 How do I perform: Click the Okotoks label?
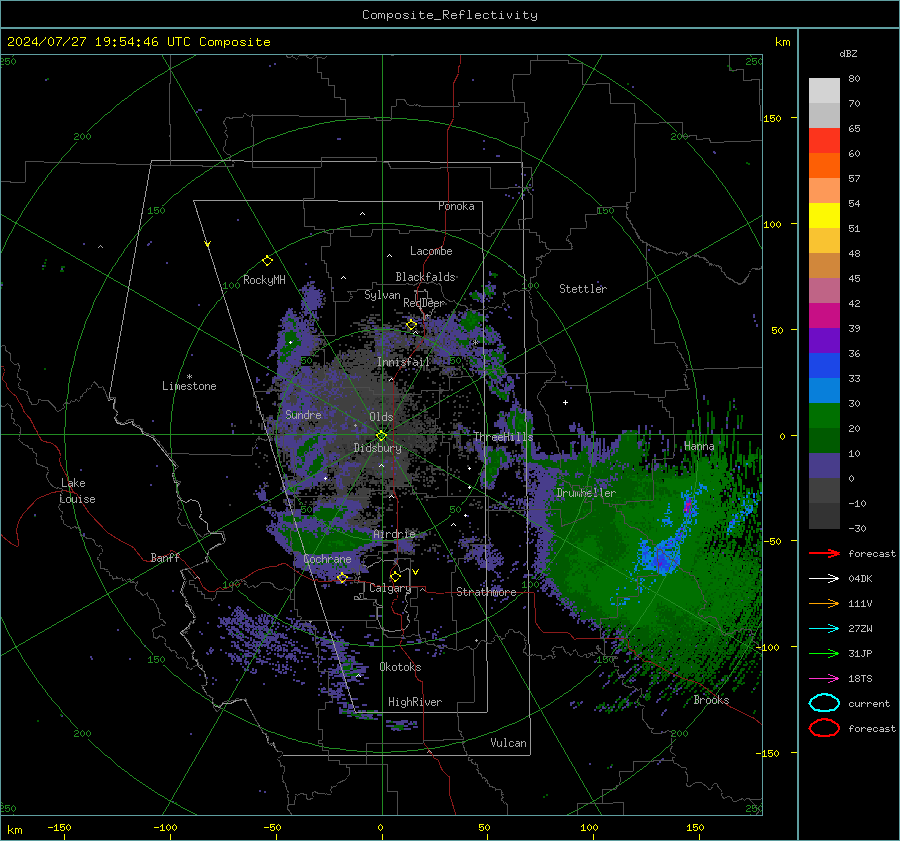click(400, 667)
